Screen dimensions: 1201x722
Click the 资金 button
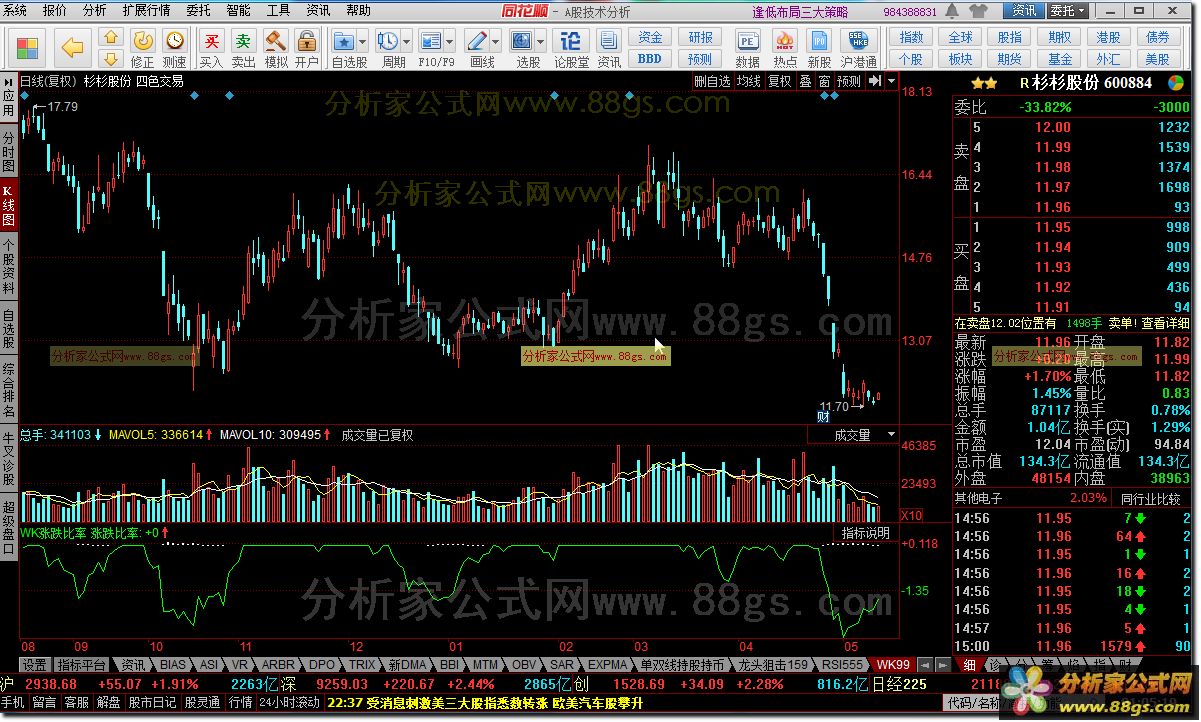[x=650, y=37]
